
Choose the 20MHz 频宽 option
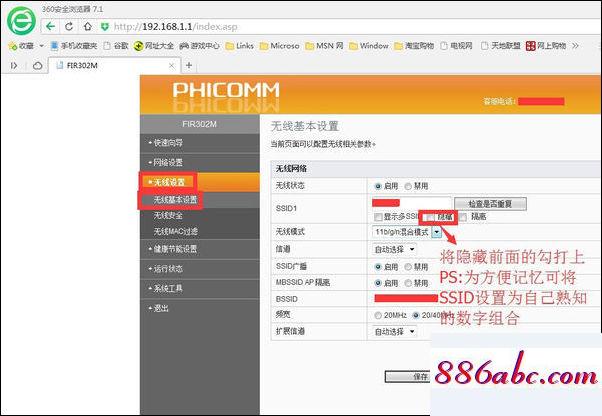378,315
